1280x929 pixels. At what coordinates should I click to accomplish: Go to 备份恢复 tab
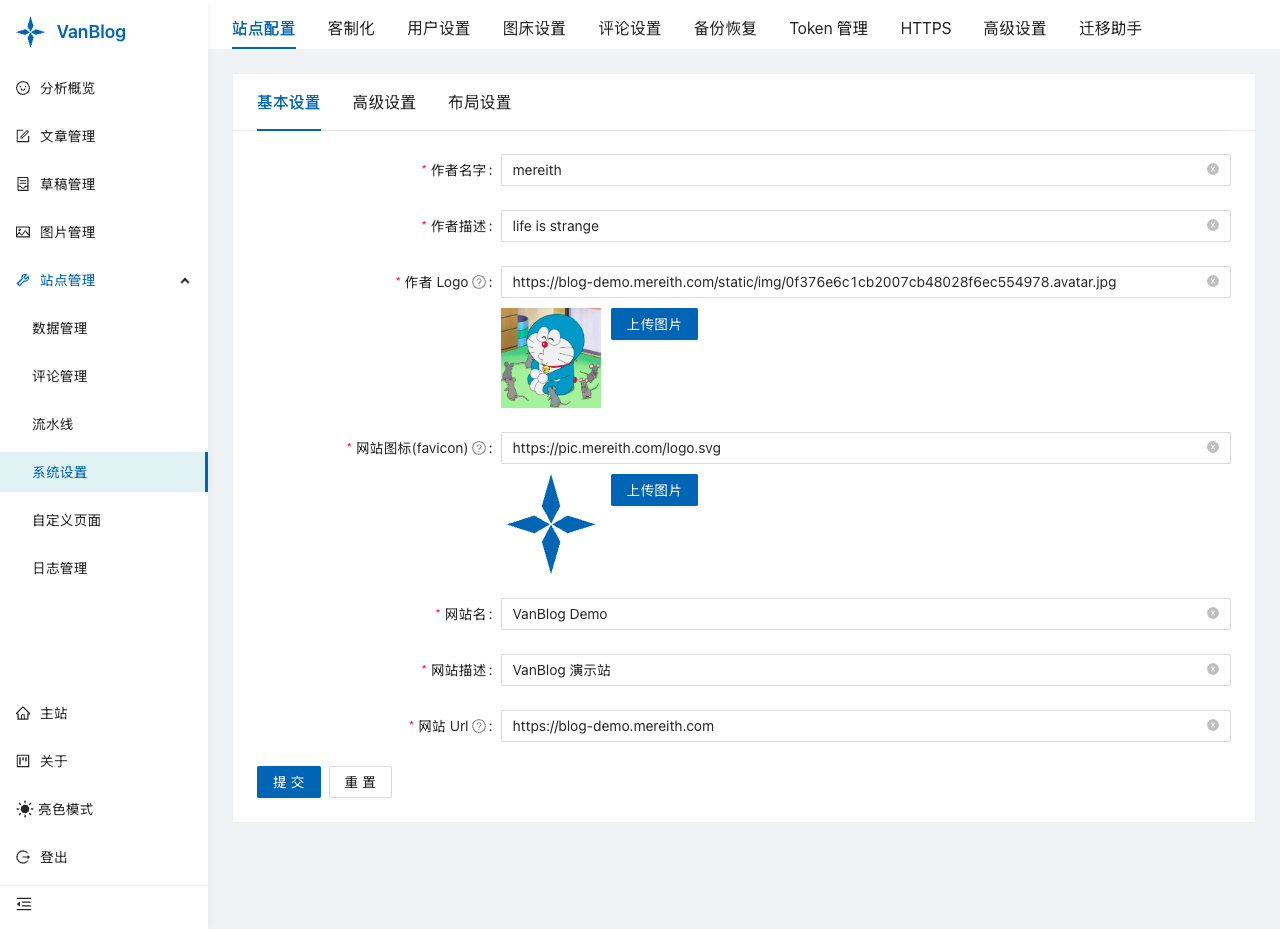click(x=725, y=28)
